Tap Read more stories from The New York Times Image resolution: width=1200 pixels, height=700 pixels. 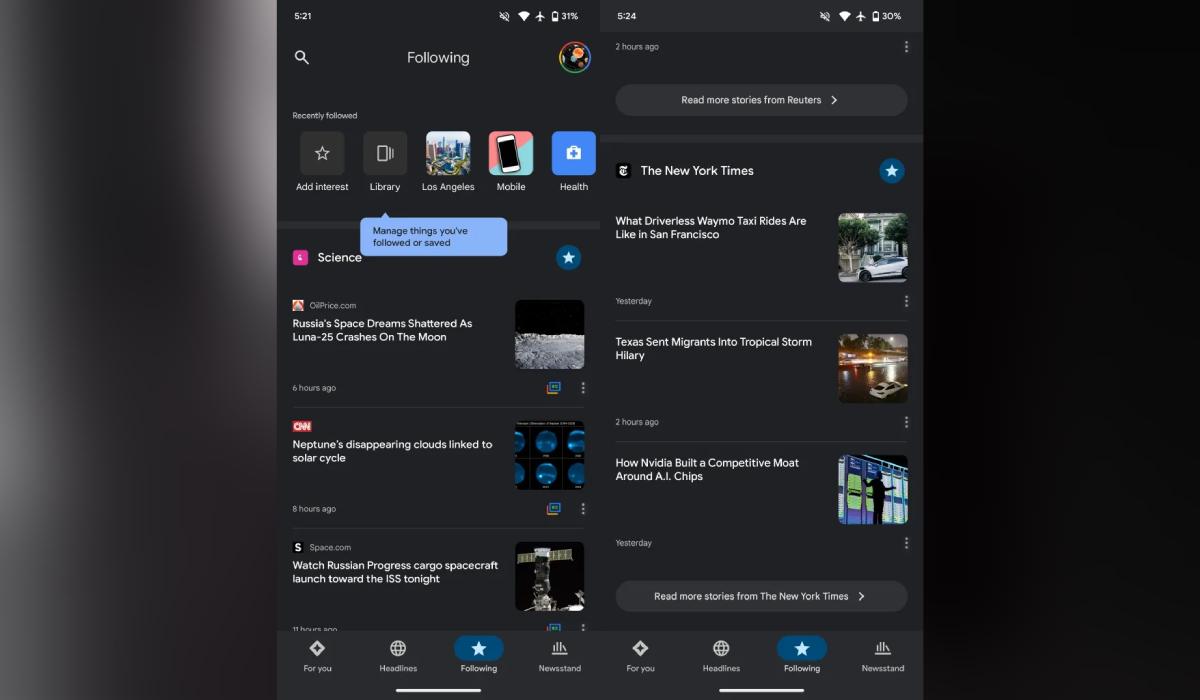pos(760,595)
